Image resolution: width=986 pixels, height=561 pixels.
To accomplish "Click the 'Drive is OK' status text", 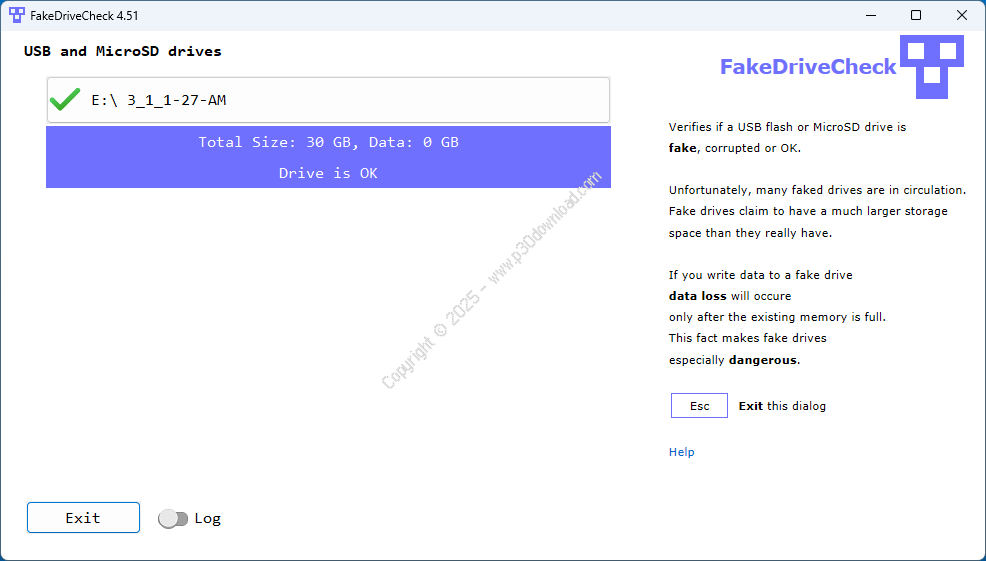I will (328, 173).
